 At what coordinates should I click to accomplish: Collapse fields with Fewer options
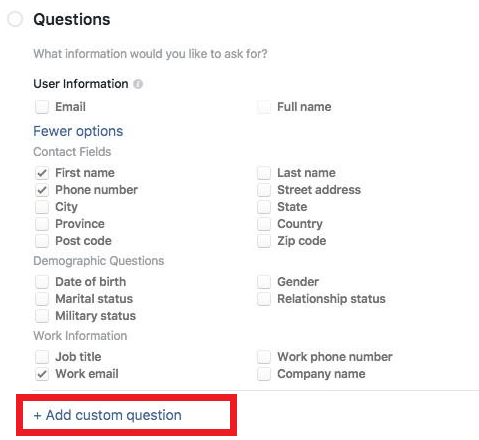click(78, 131)
